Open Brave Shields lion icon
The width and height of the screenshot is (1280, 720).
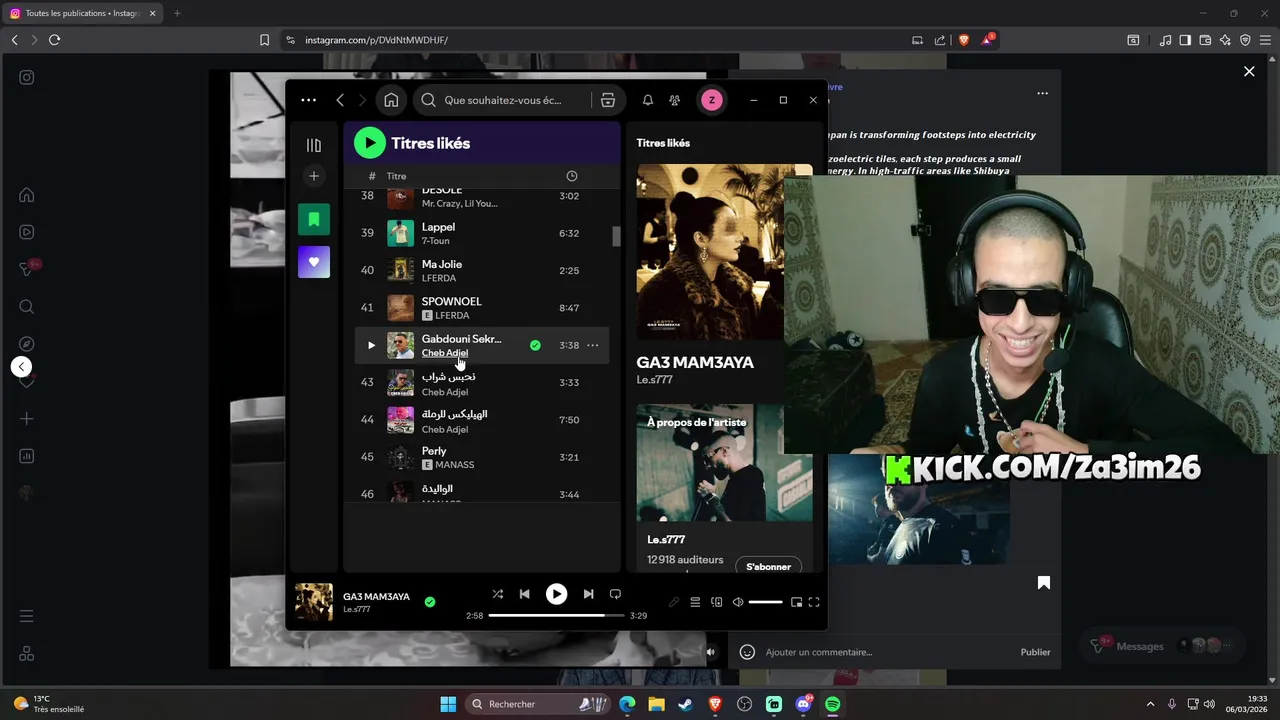pos(964,40)
